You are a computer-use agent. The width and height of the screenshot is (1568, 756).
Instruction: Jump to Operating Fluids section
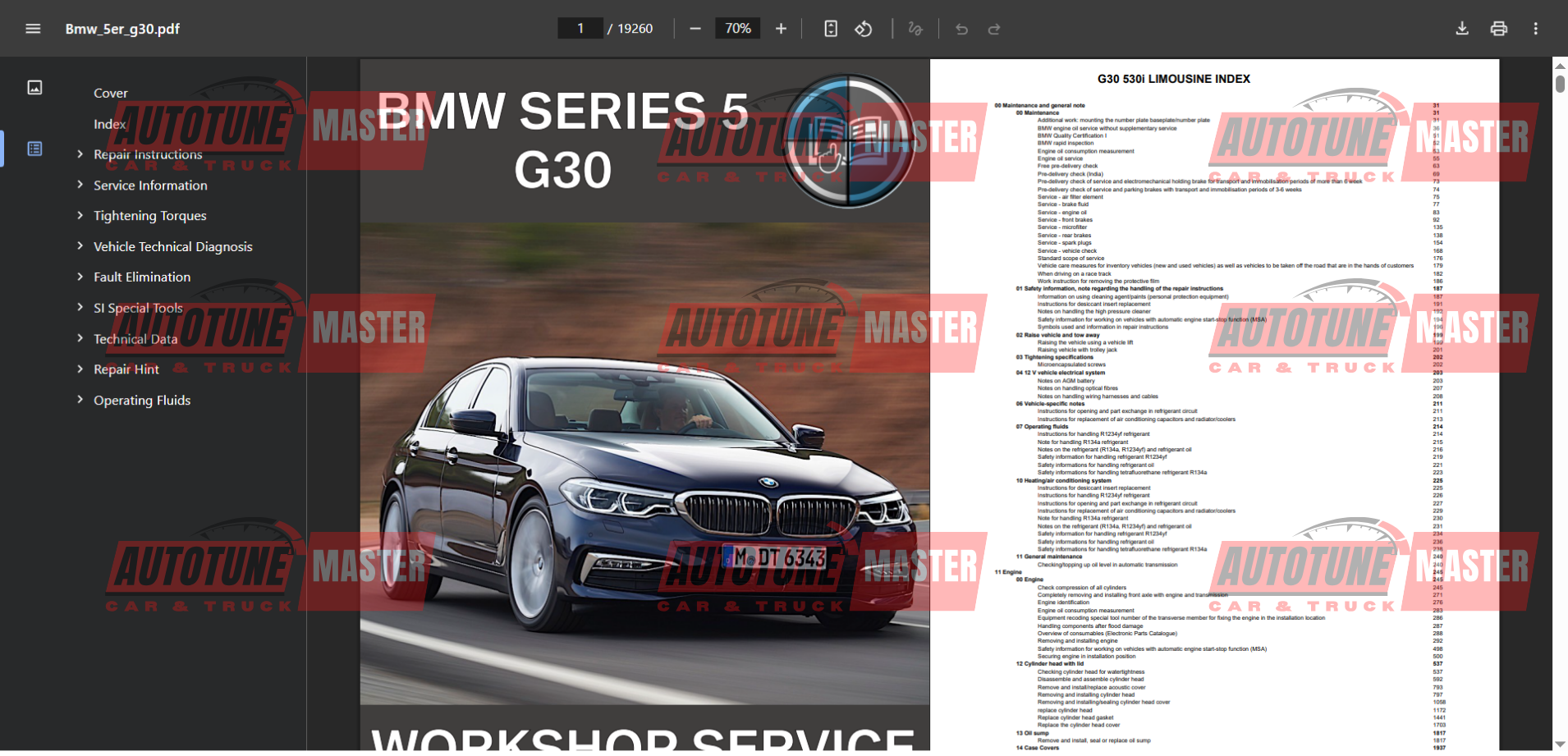click(x=142, y=401)
